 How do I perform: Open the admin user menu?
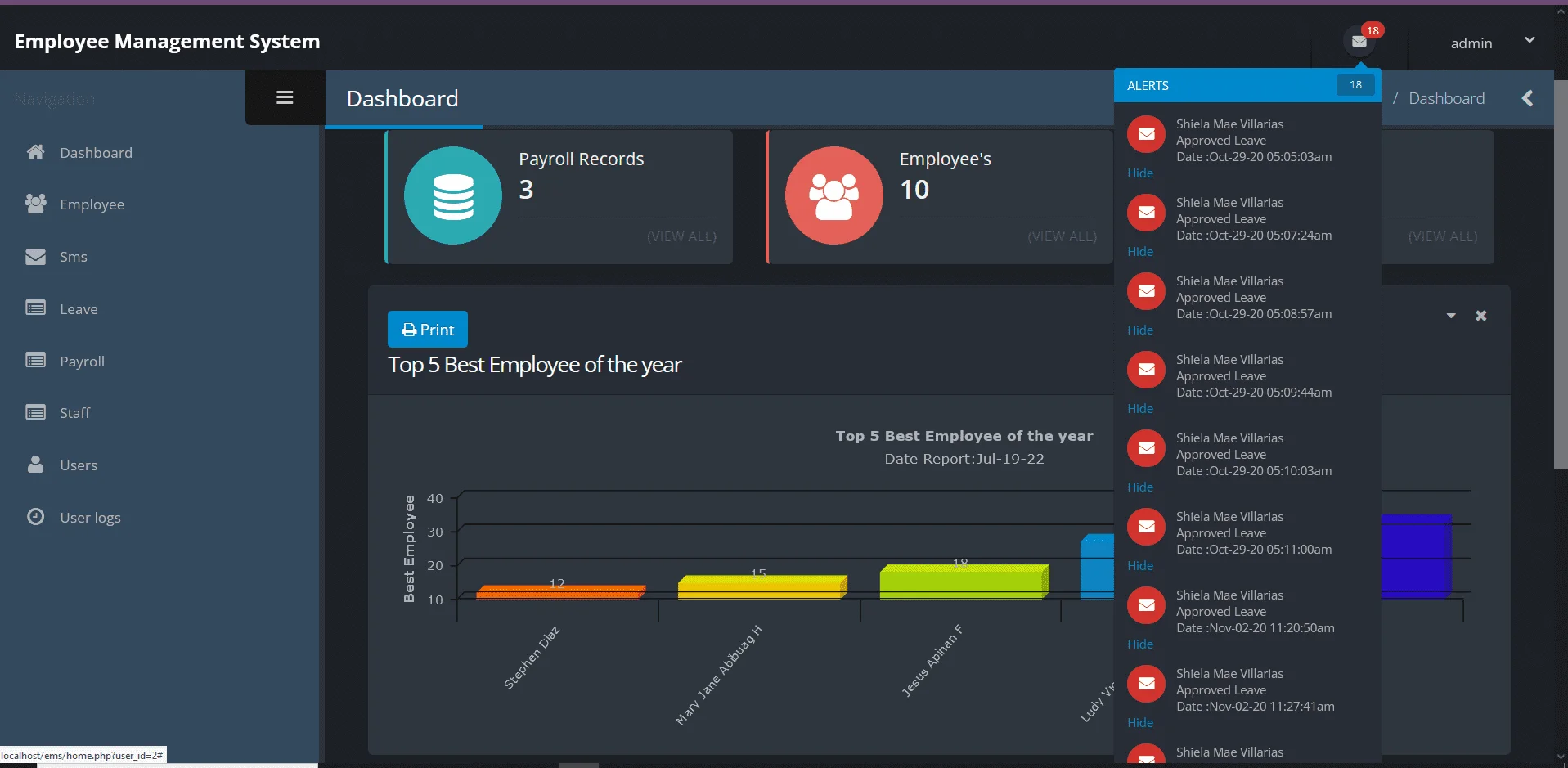[x=1471, y=43]
